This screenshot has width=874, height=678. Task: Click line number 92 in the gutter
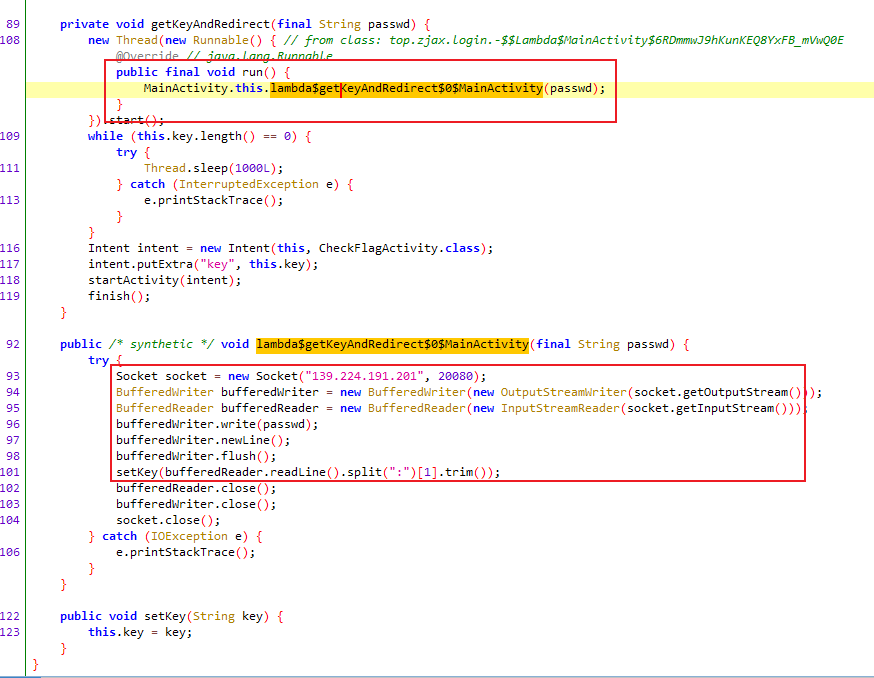click(13, 344)
